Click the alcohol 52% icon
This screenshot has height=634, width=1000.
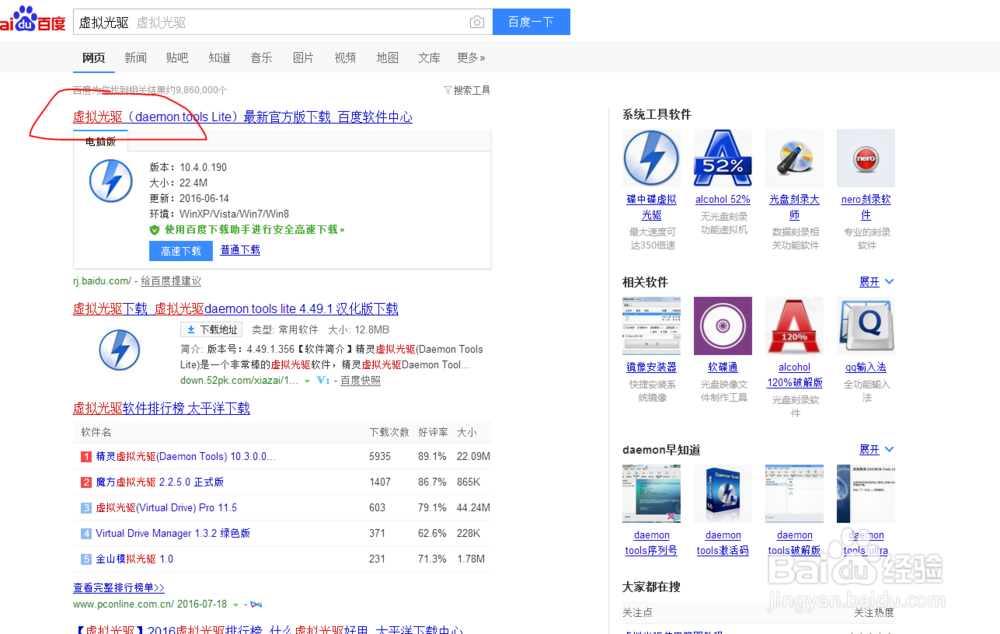(723, 158)
